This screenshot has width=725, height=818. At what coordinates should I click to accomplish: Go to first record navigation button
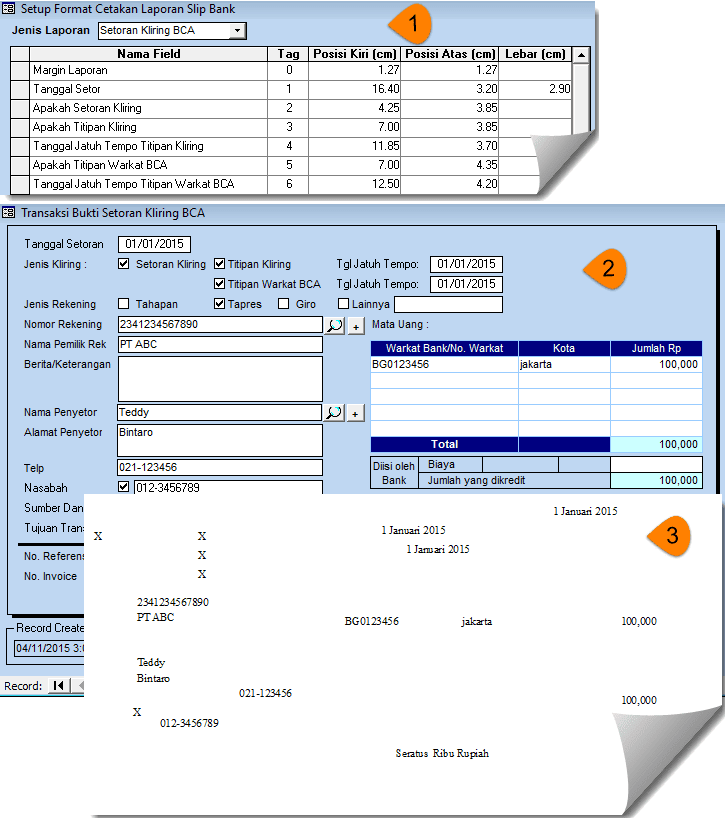click(59, 685)
